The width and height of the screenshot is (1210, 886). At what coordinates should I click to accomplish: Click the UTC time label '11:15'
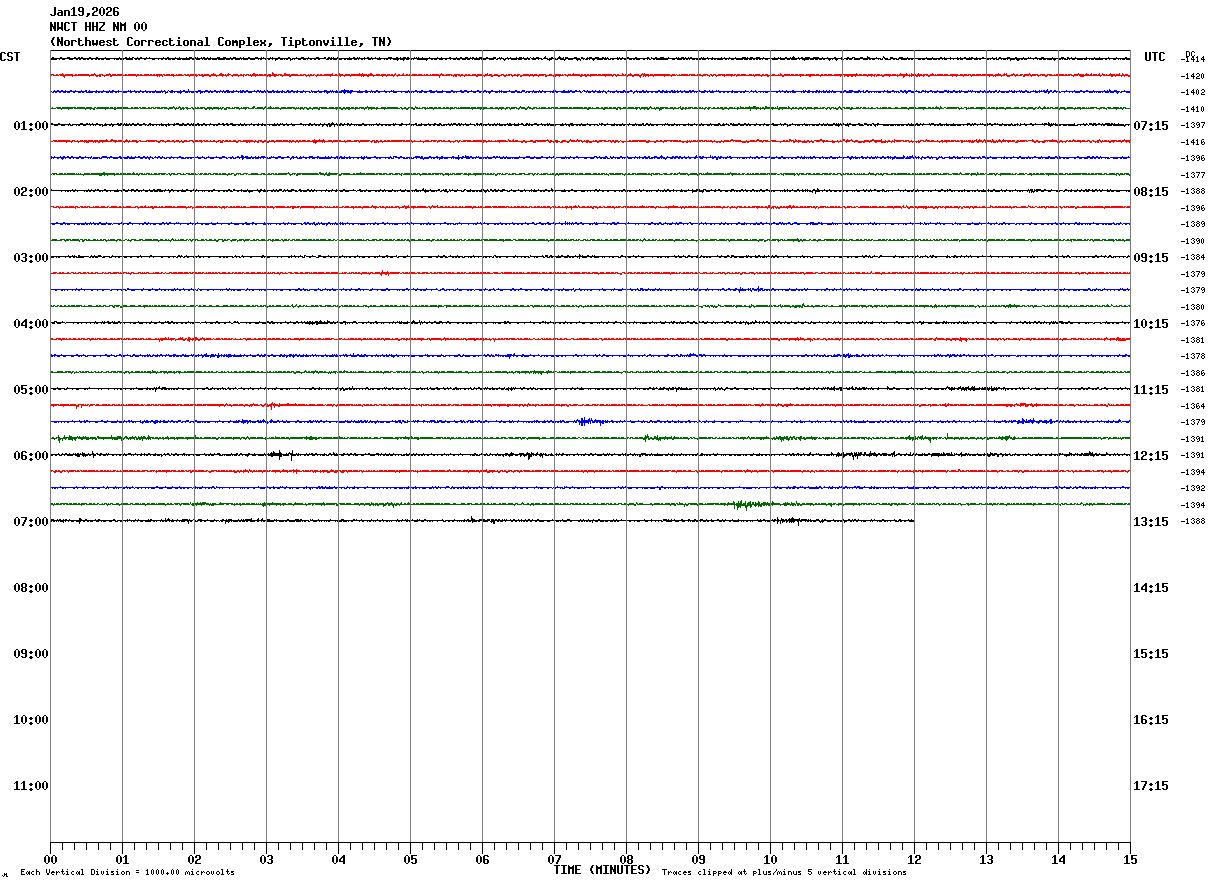(x=1151, y=390)
